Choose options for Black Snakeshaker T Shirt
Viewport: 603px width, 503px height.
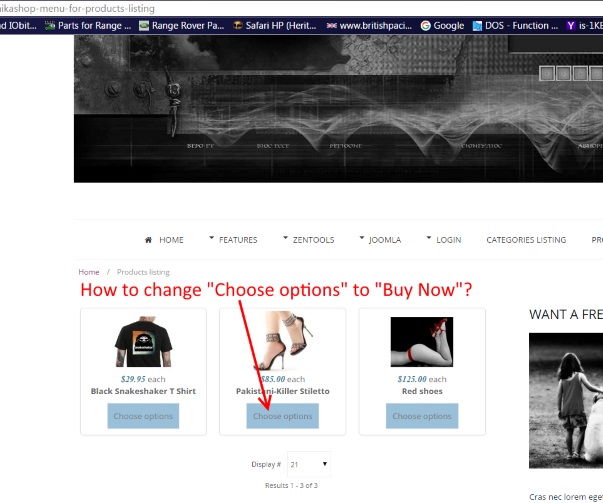[143, 416]
